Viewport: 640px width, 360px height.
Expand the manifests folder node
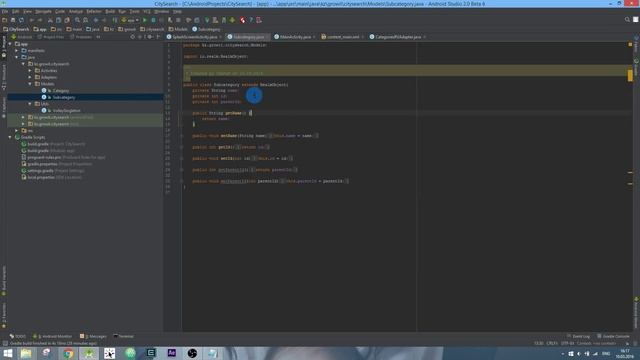(x=17, y=51)
